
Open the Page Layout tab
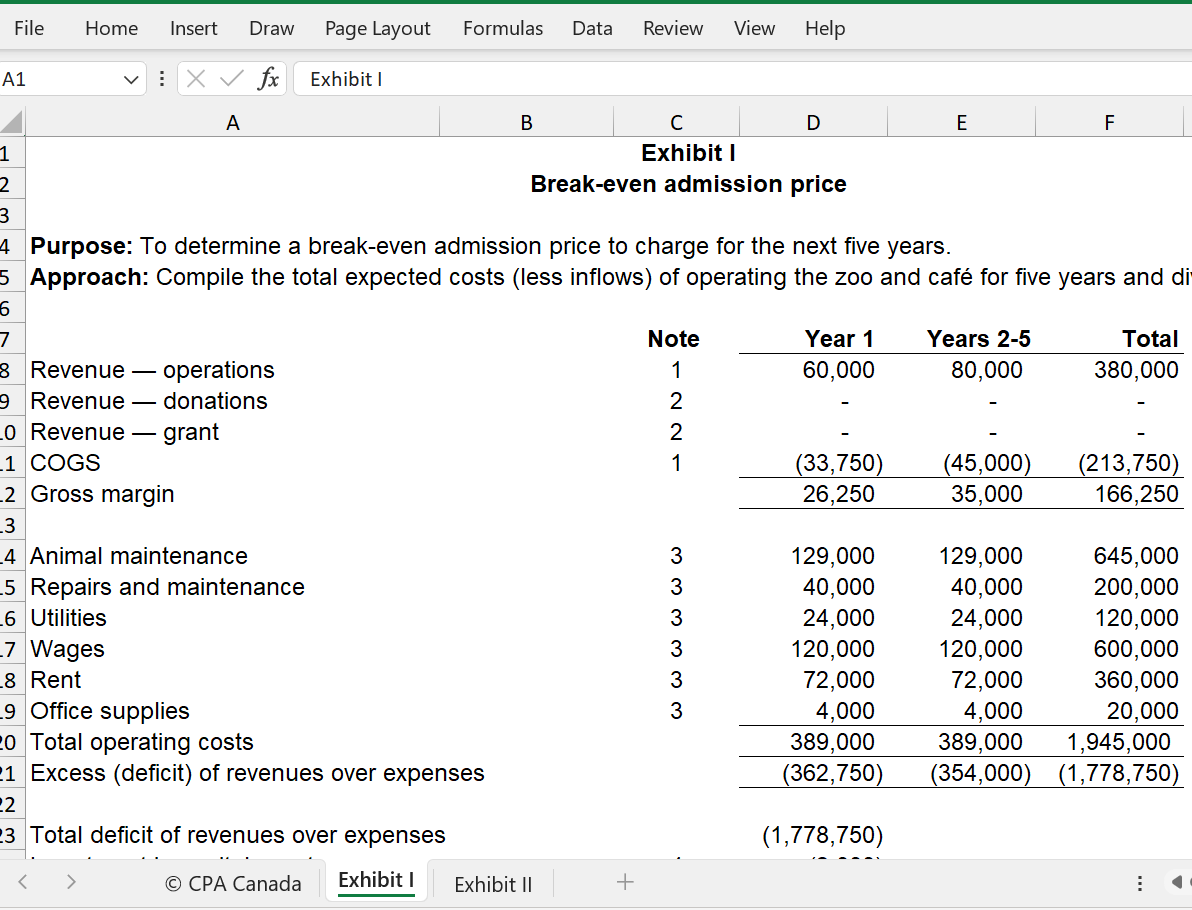tap(377, 28)
